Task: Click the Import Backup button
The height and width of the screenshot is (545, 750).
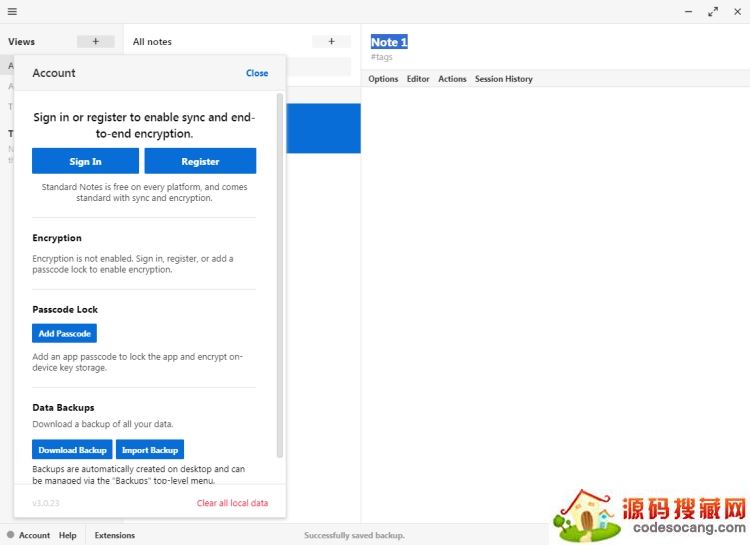Action: click(x=150, y=450)
